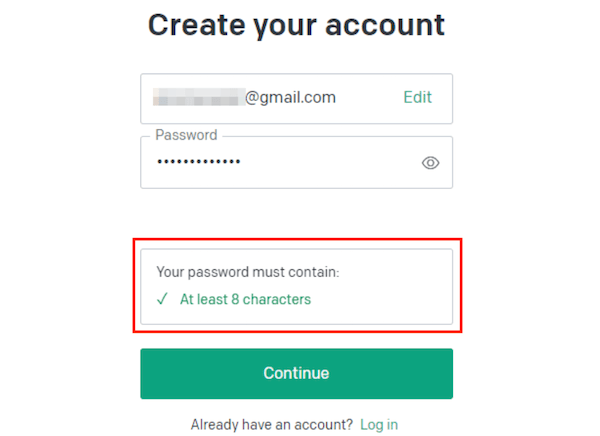This screenshot has width=600, height=436.
Task: Focus the Password input field
Action: [x=297, y=163]
